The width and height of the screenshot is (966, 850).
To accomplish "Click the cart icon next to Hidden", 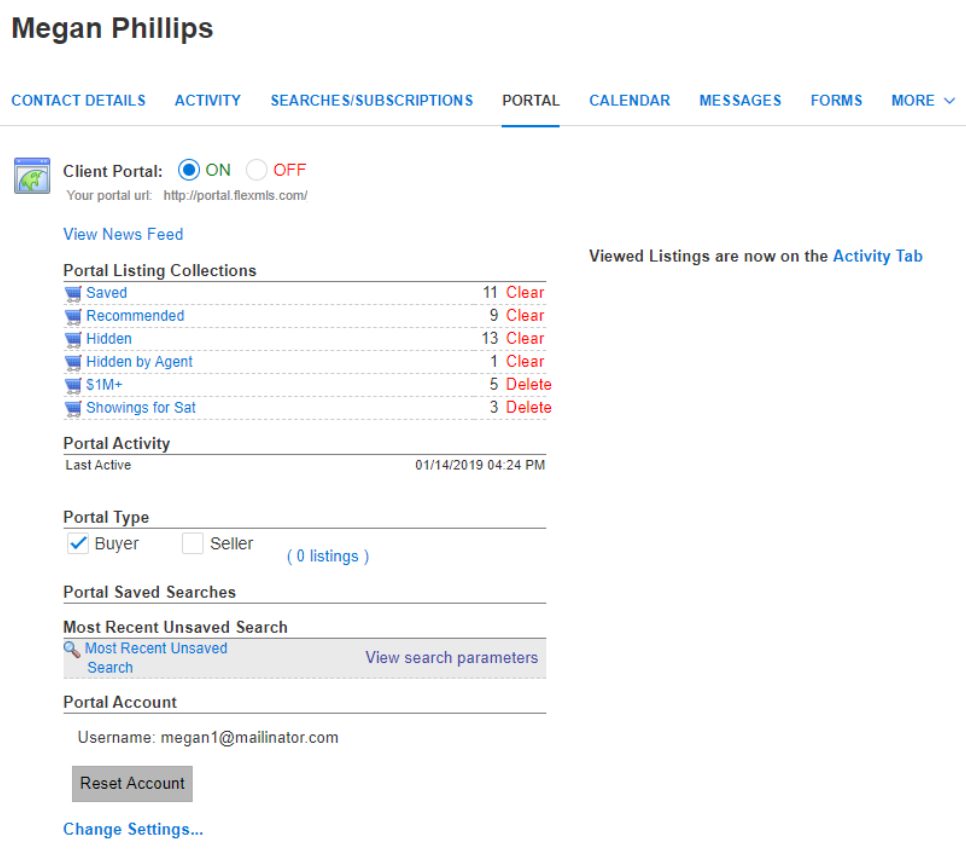I will 74,338.
